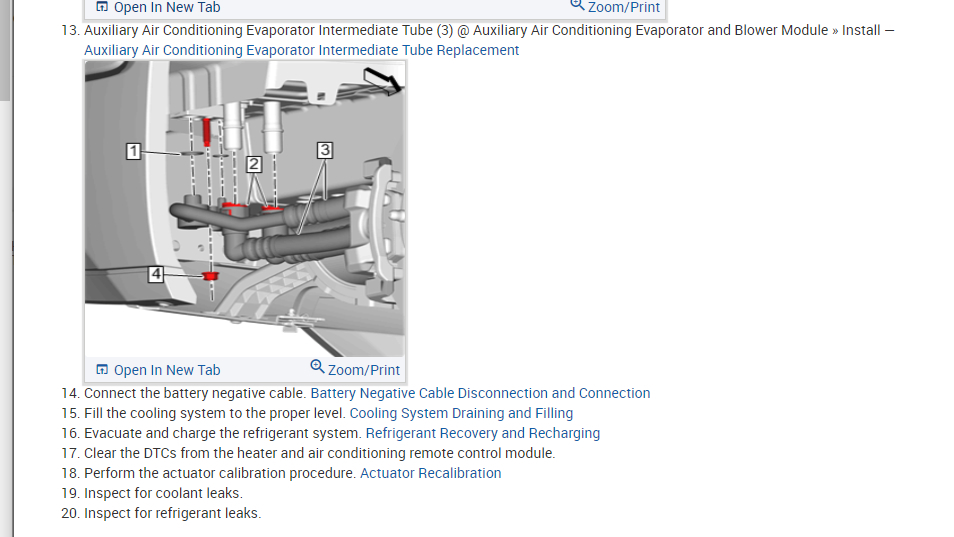Select callout number 4 near the red bolt

[x=156, y=274]
